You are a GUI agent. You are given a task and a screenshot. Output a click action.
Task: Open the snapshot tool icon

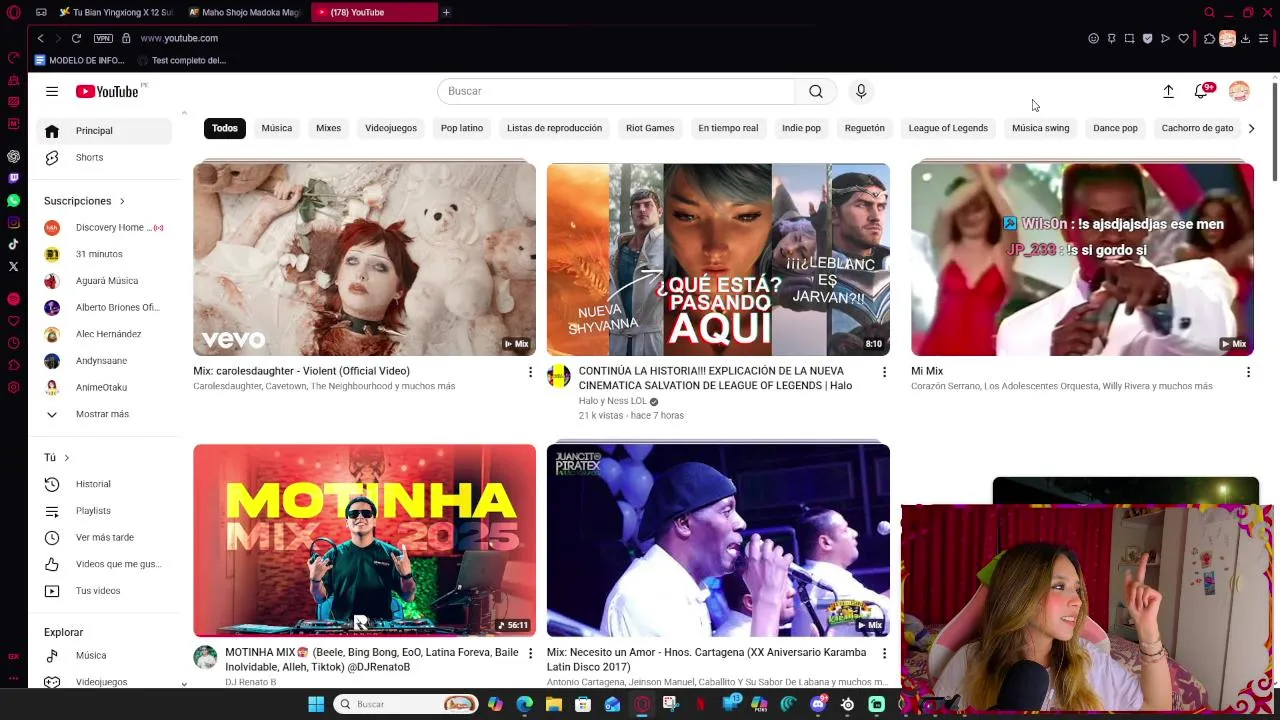tap(1129, 38)
